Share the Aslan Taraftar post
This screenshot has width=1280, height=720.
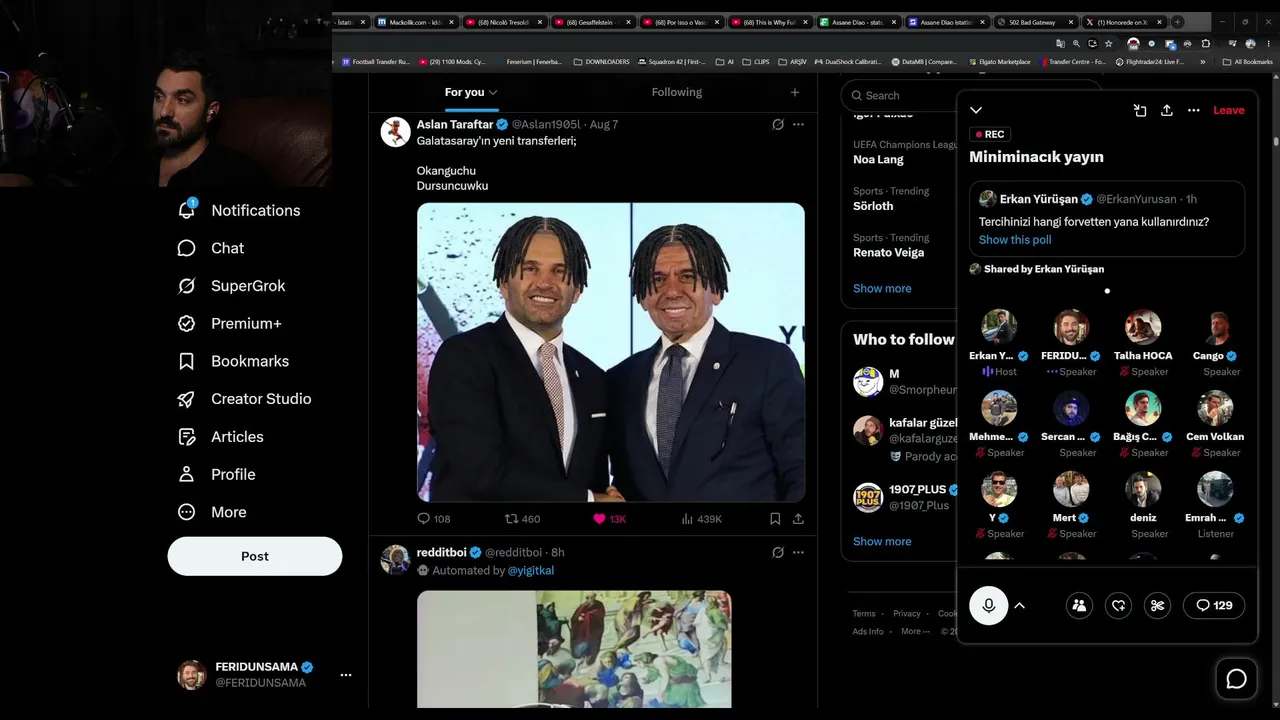click(x=798, y=519)
